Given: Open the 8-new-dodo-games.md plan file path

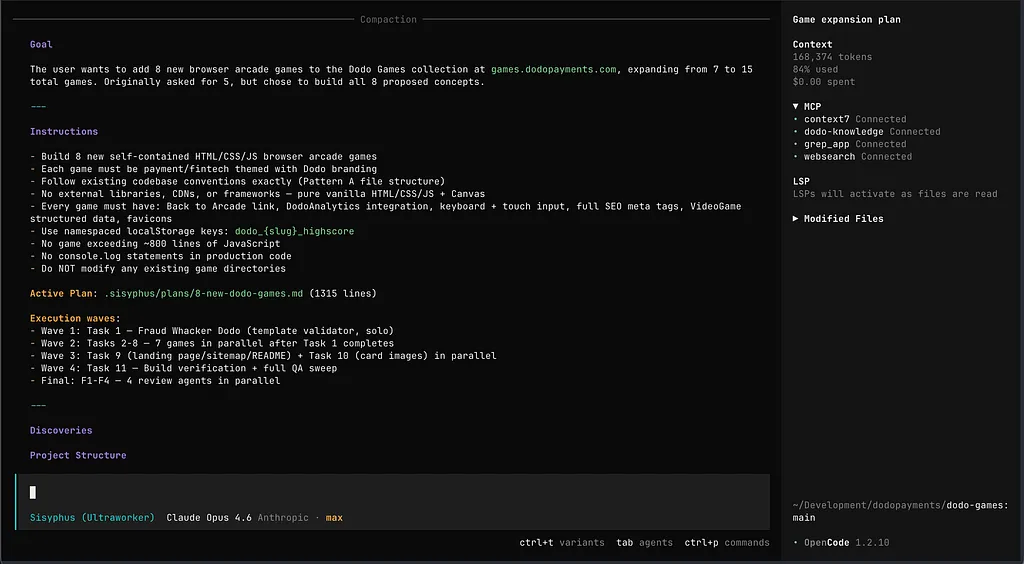Looking at the screenshot, I should 203,294.
